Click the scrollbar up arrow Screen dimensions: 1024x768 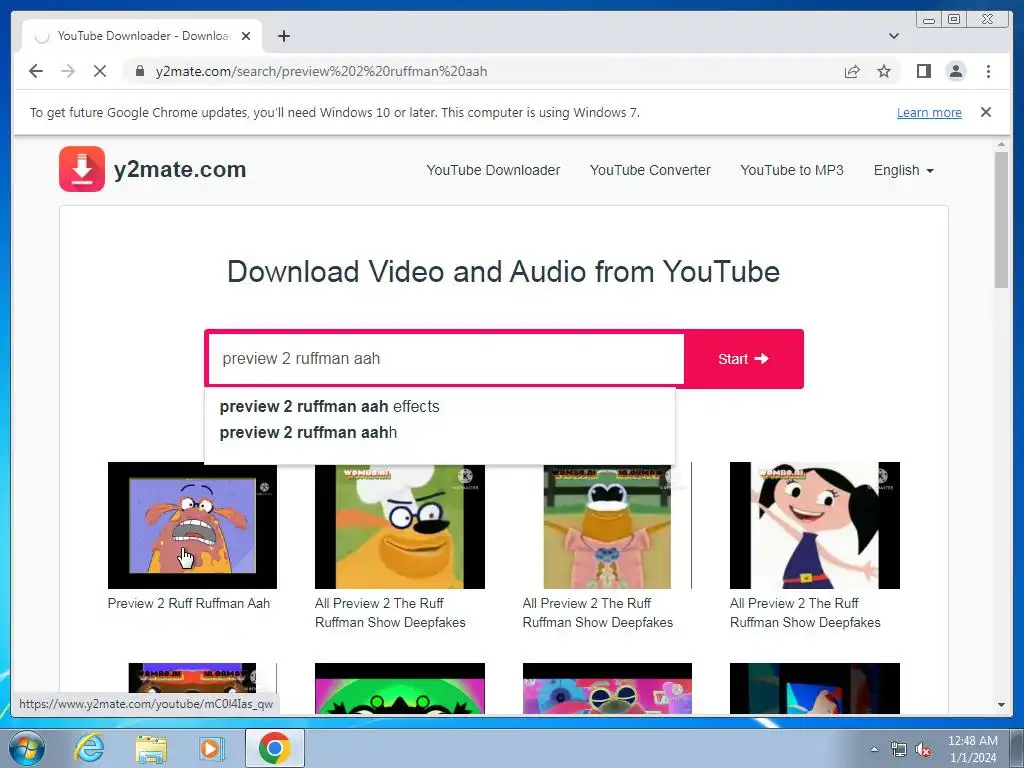point(1001,144)
